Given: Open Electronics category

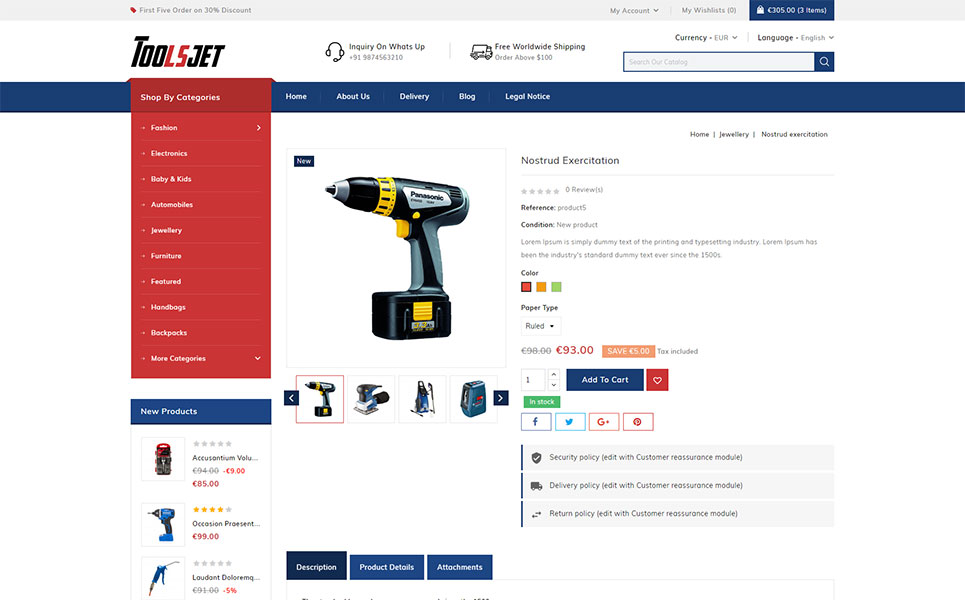Looking at the screenshot, I should [169, 154].
